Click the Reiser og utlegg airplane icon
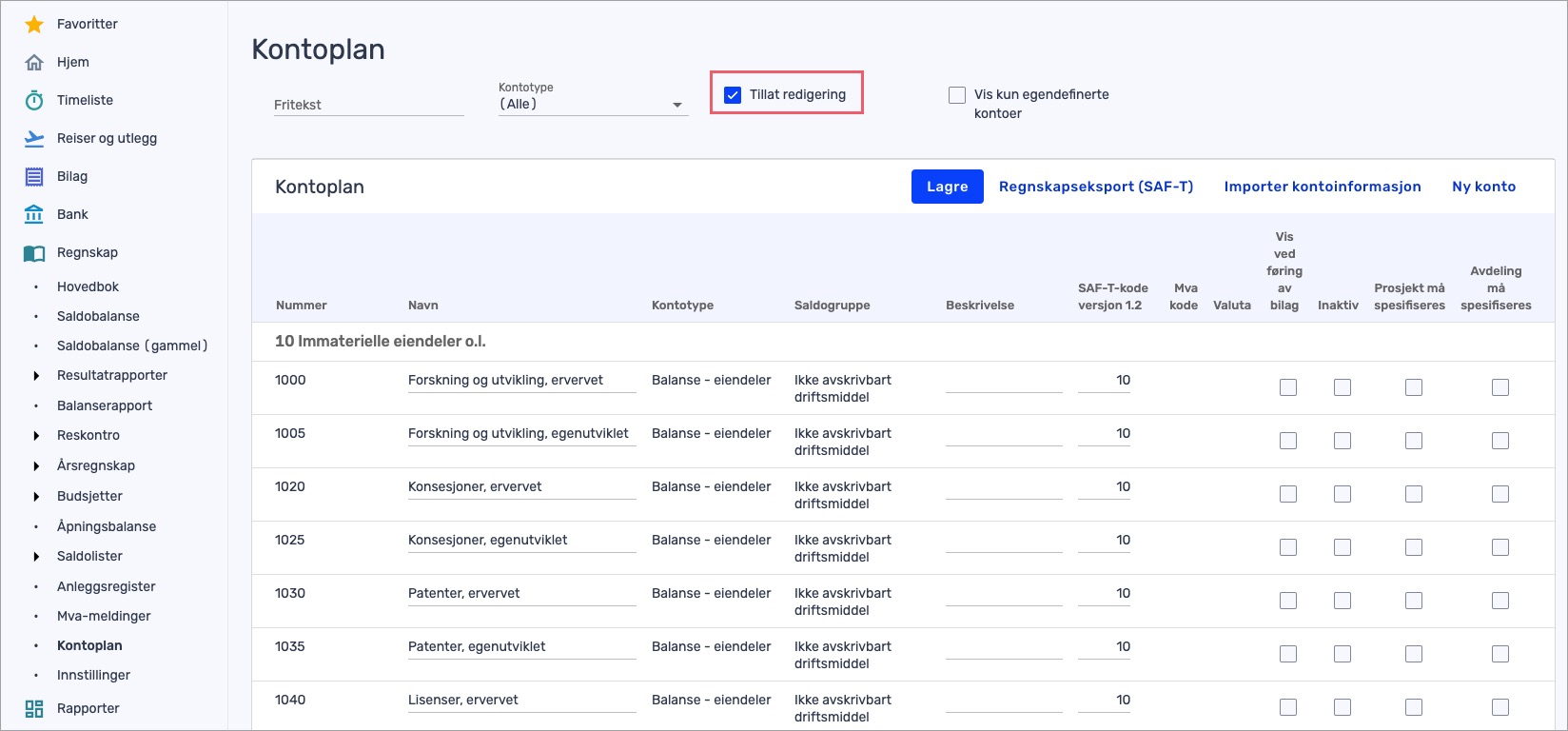 point(34,138)
